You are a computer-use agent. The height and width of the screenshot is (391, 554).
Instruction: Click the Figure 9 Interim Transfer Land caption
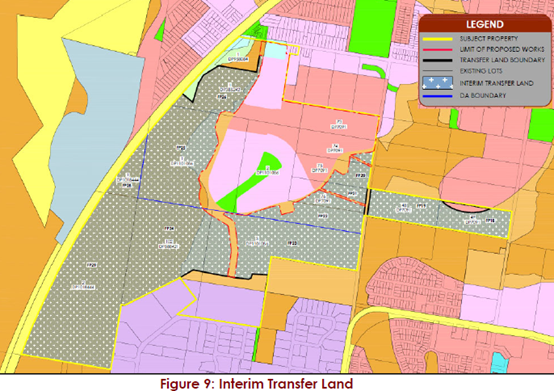(257, 383)
